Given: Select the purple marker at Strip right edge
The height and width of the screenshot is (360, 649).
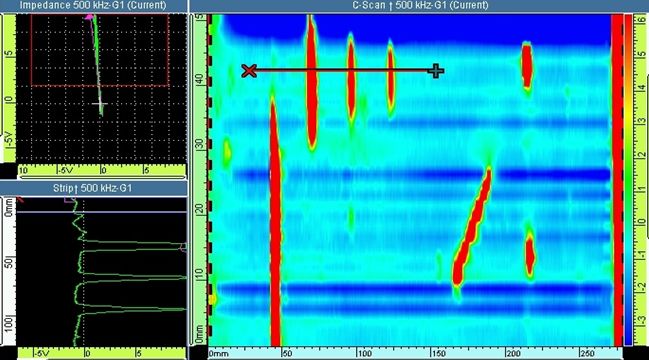Looking at the screenshot, I should coord(183,247).
